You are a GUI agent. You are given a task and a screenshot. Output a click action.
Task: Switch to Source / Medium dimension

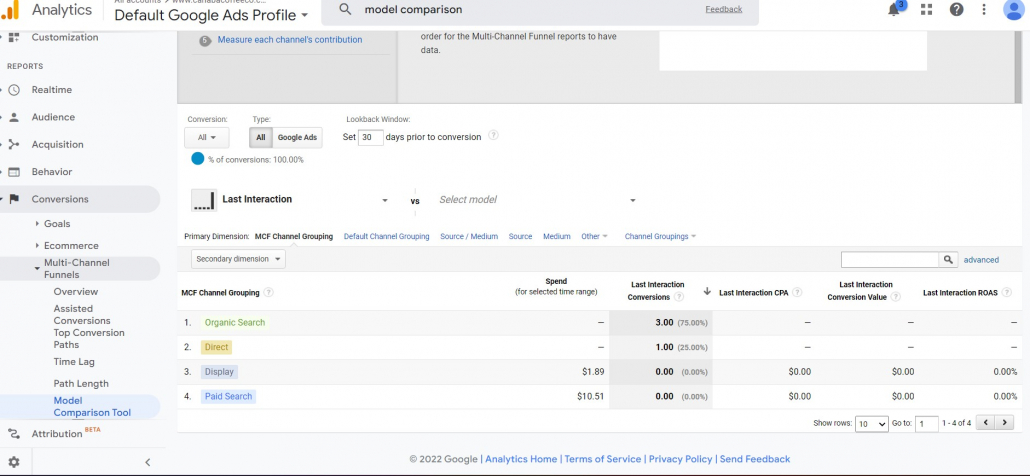point(469,236)
